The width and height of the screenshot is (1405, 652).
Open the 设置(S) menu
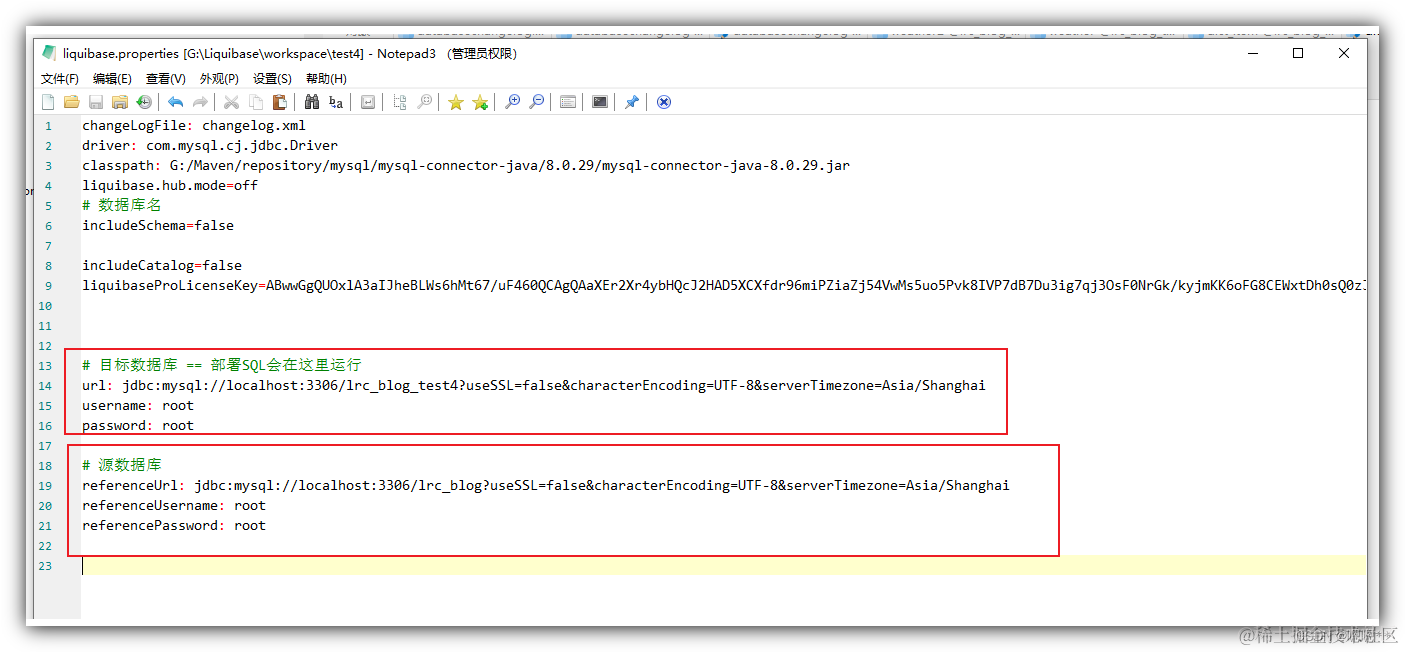point(272,78)
